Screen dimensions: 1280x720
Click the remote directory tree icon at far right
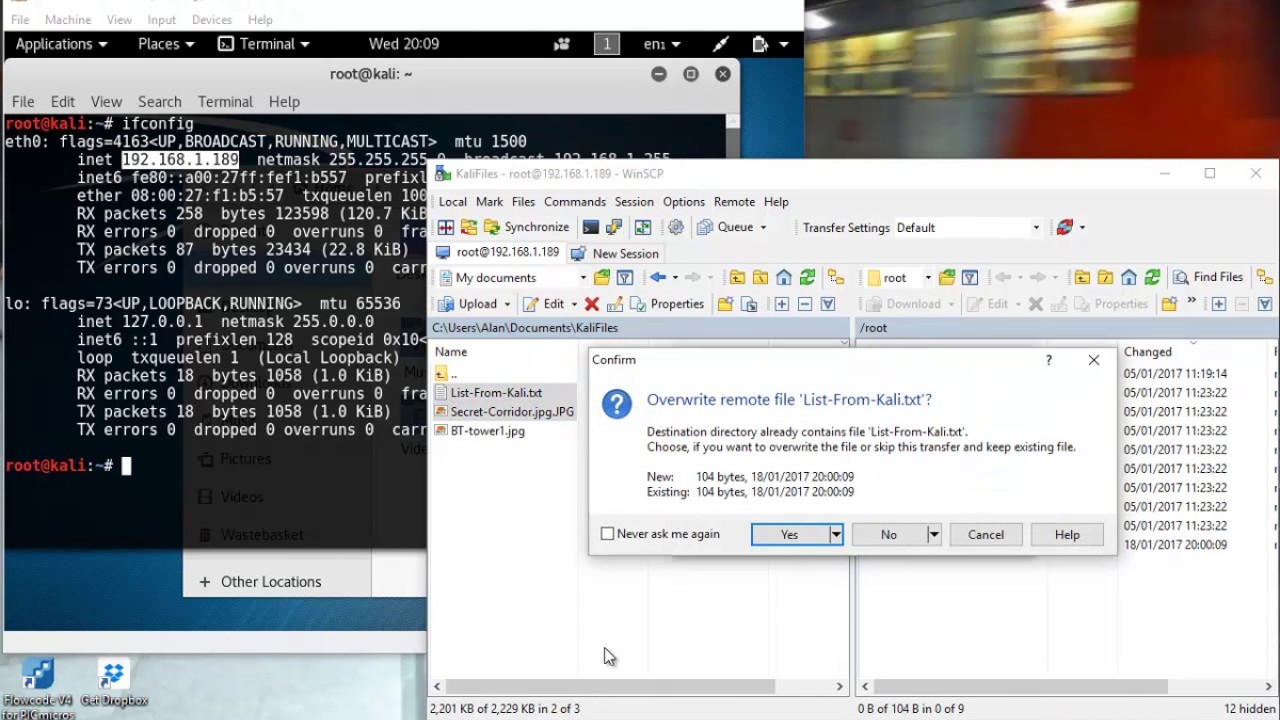tap(1265, 277)
